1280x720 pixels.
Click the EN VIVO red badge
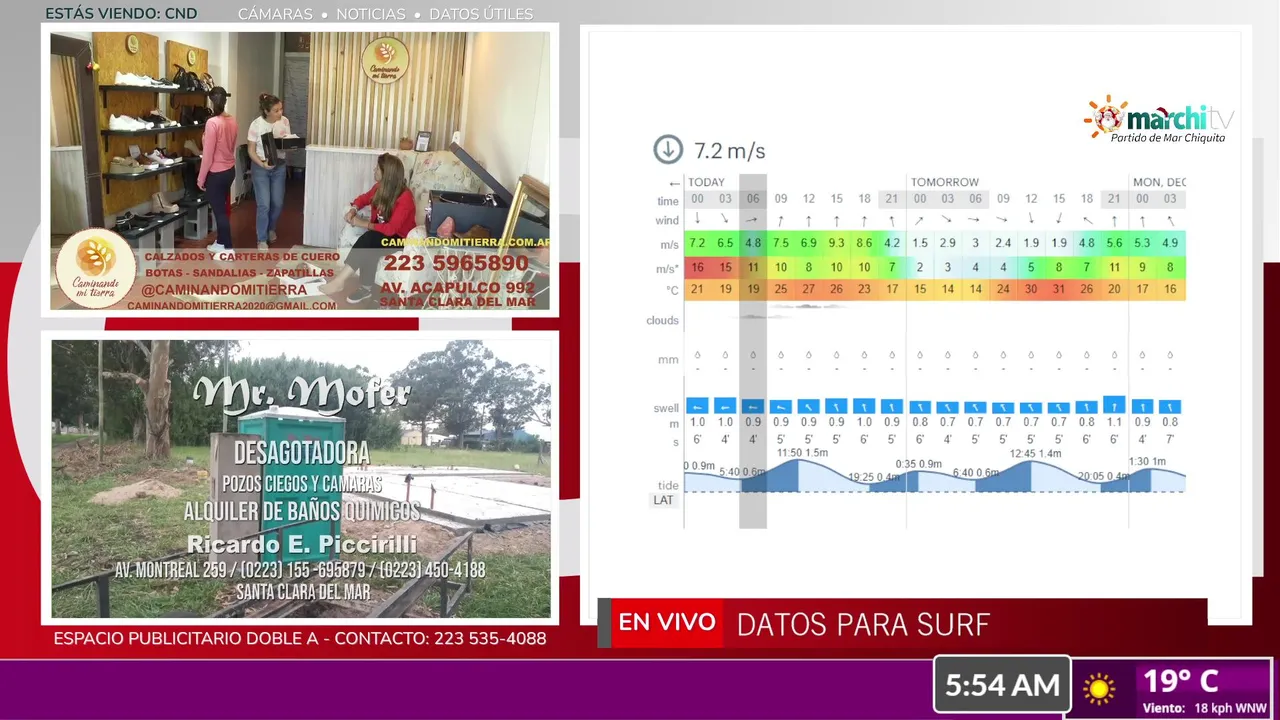pyautogui.click(x=666, y=623)
